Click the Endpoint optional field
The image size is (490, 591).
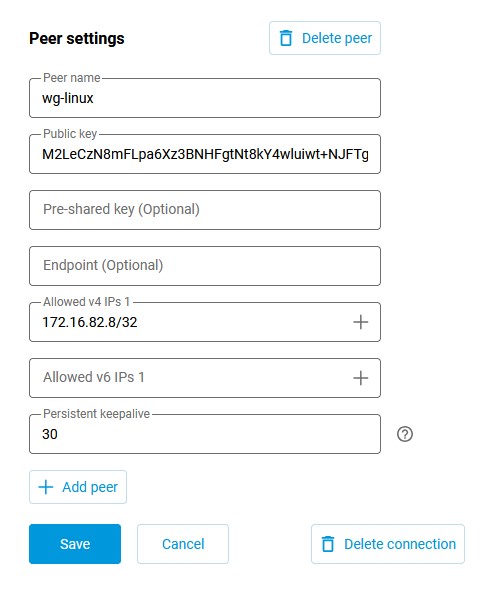[x=205, y=266]
